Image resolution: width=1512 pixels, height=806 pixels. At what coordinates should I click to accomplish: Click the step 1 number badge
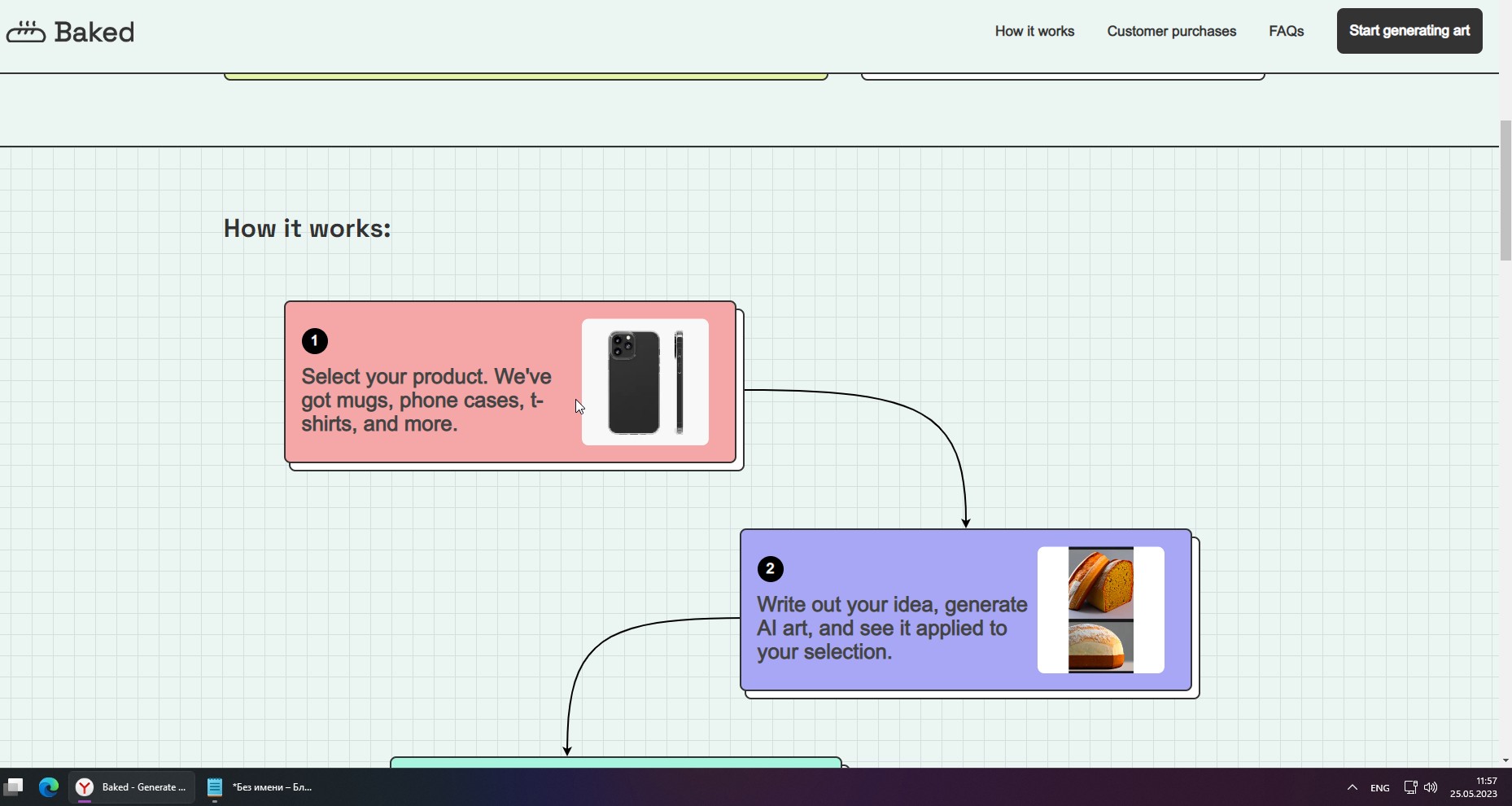click(x=315, y=341)
